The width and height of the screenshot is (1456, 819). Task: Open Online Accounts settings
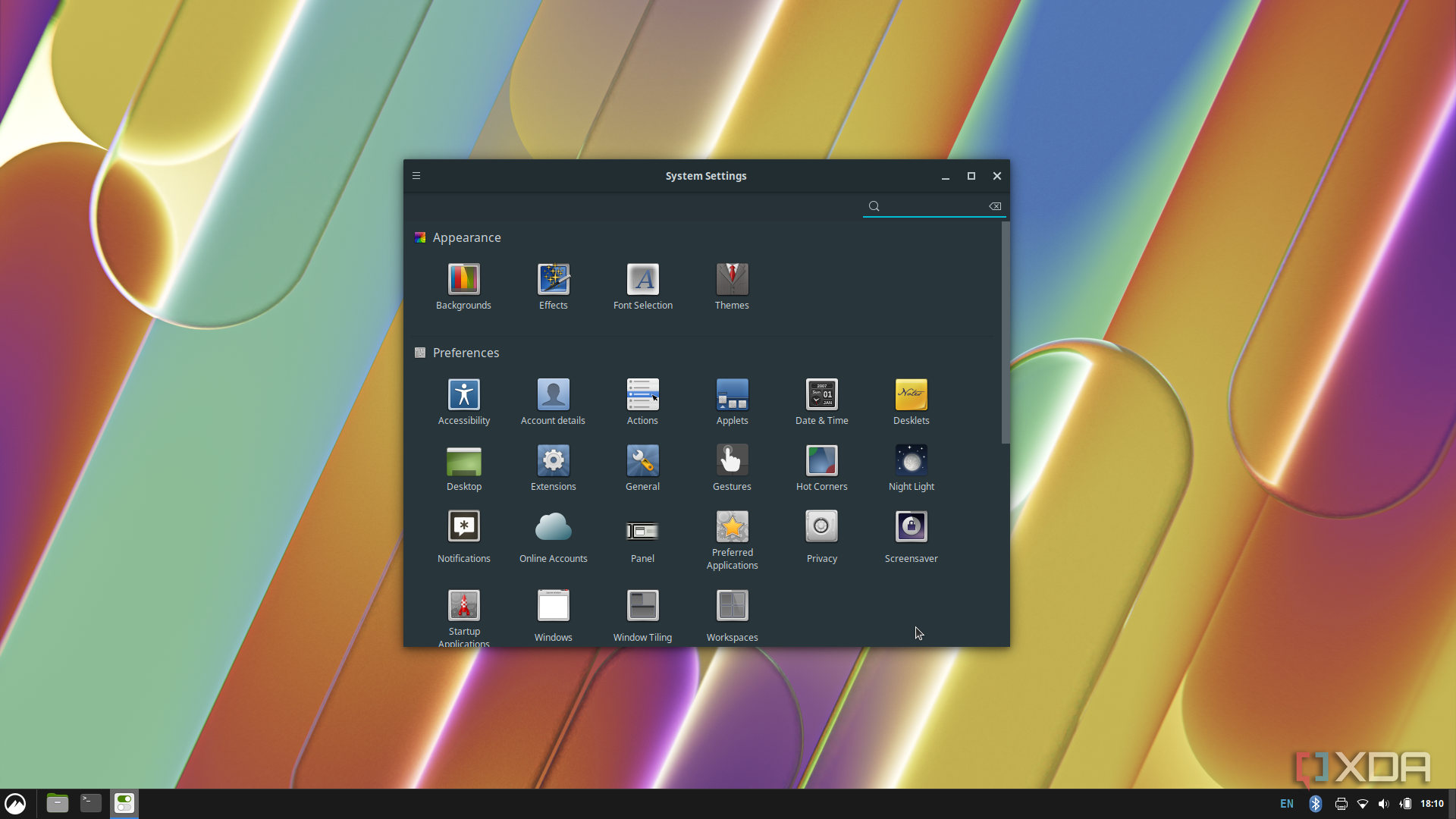[553, 537]
